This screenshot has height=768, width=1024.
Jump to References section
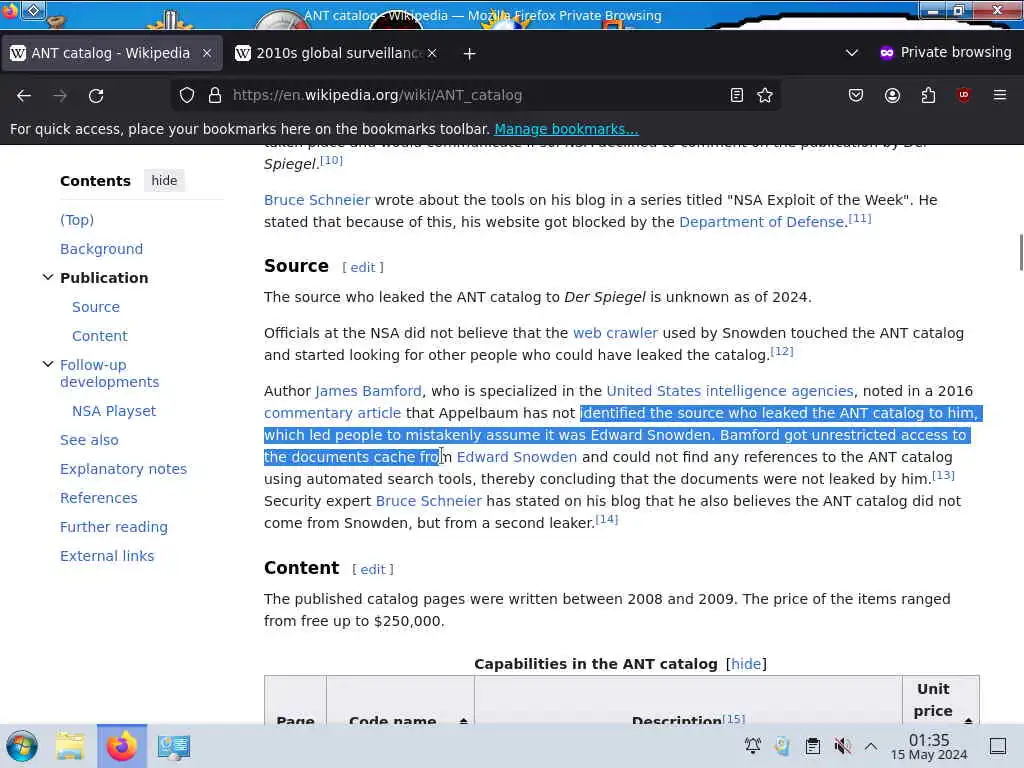click(x=99, y=498)
